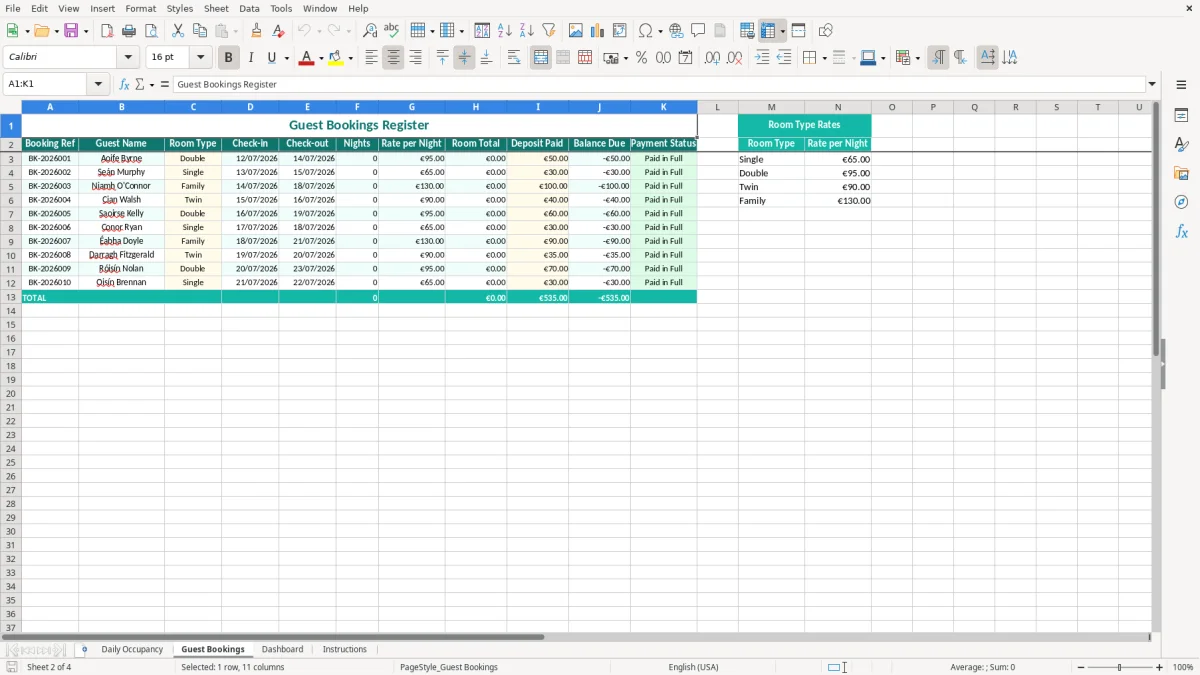
Task: Click the zoom out minus button
Action: pos(1081,667)
